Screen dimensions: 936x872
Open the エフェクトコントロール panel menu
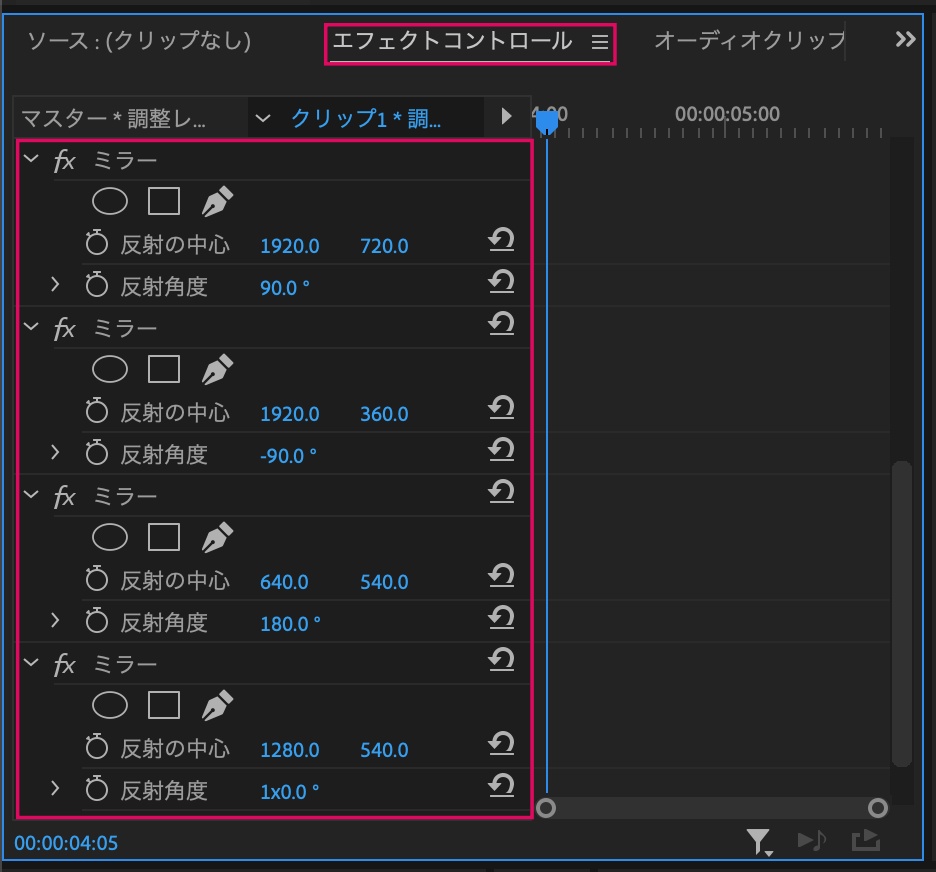coord(600,42)
